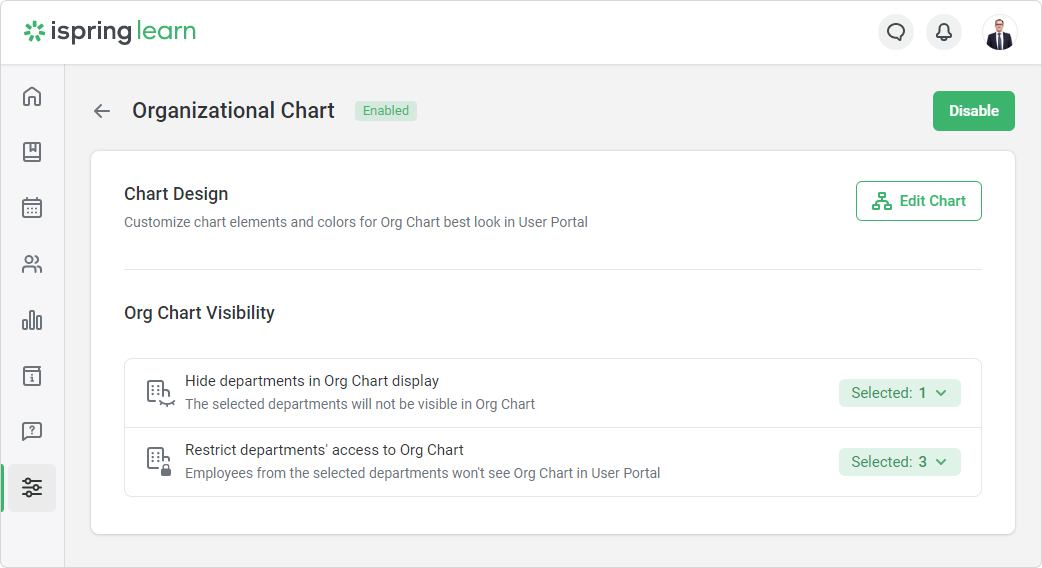Viewport: 1042px width, 568px height.
Task: Open the Courses book icon in sidebar
Action: pos(32,152)
